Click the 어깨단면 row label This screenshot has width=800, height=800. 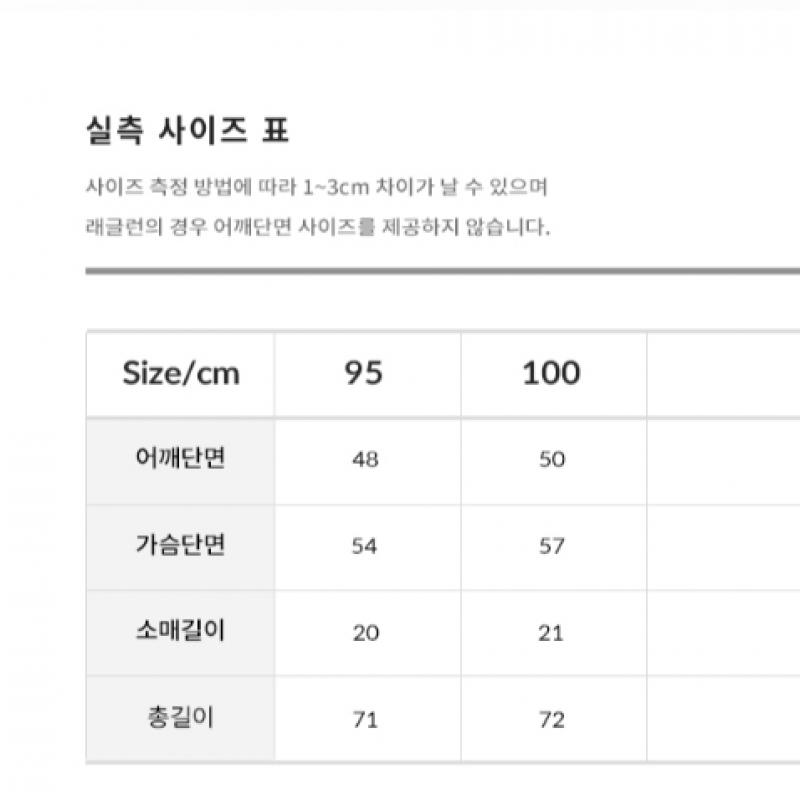pyautogui.click(x=181, y=459)
